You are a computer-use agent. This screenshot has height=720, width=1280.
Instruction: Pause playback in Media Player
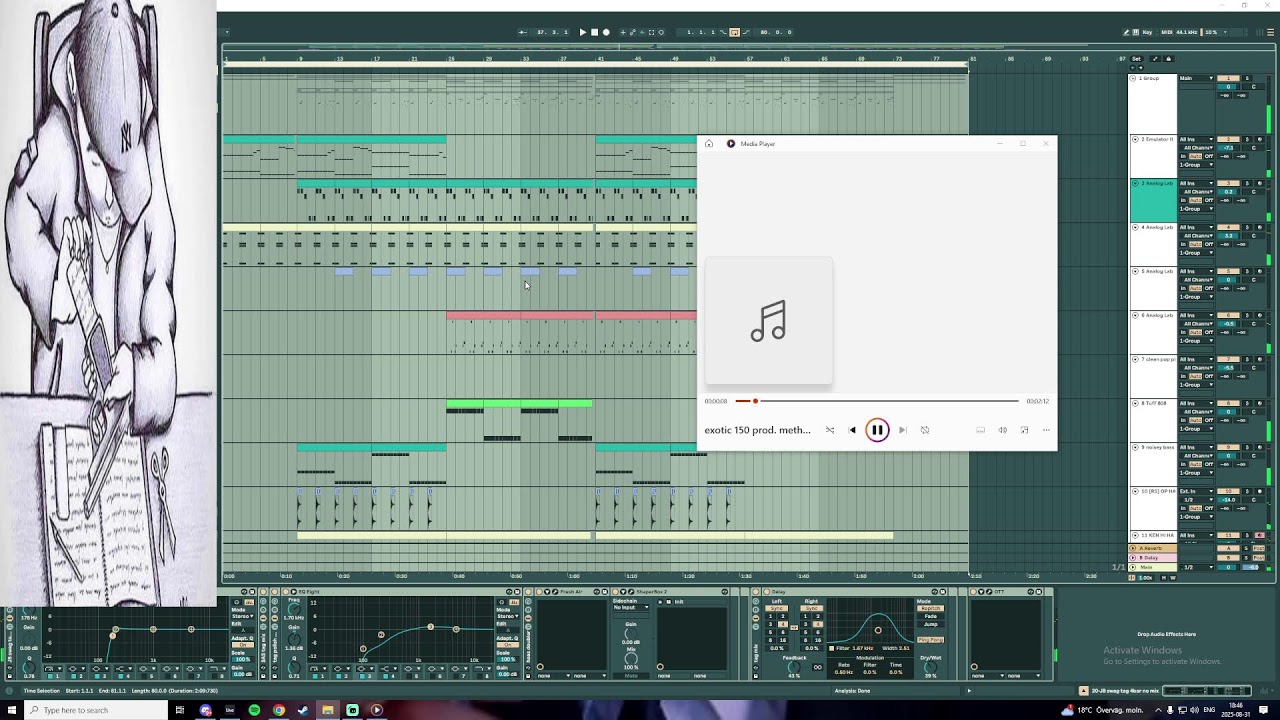coord(877,430)
